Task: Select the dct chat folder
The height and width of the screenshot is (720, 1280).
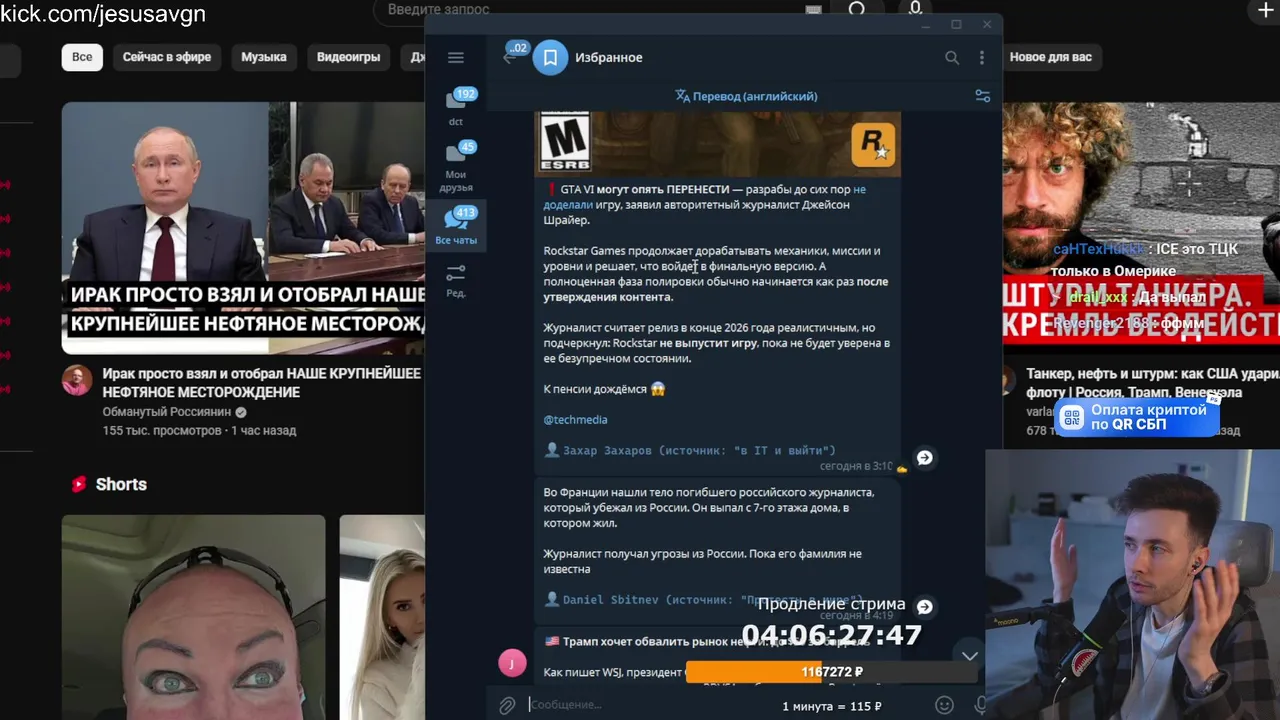Action: 456,108
